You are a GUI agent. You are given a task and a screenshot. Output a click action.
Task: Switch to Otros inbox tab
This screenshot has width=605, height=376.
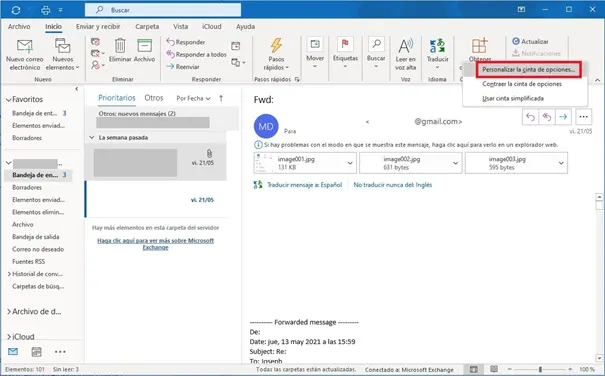pos(154,98)
